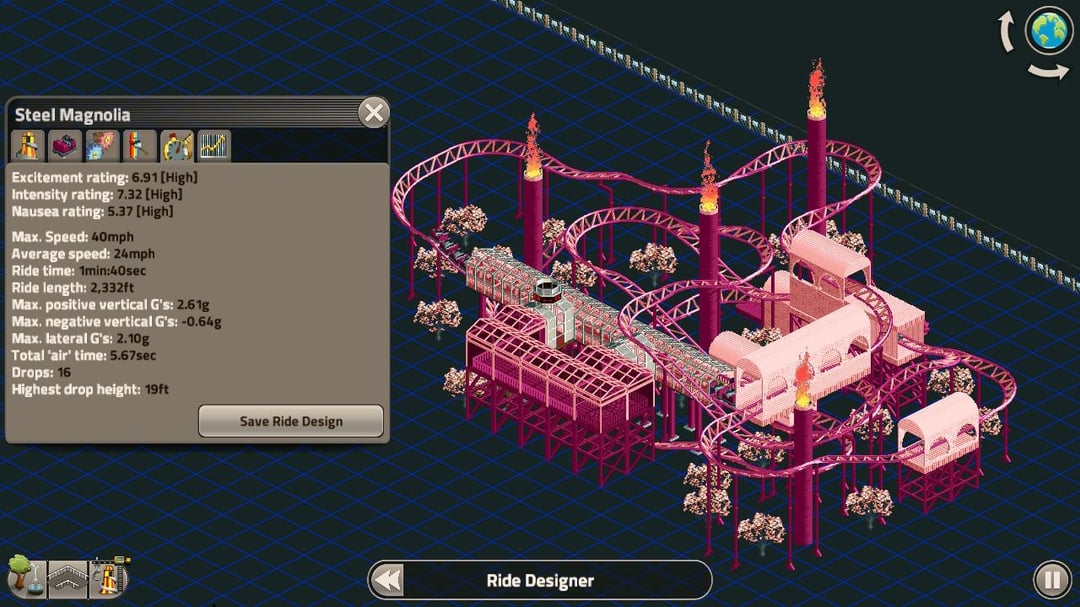
Task: Rotate the view using the upper-left curved arrow
Action: 1009,34
